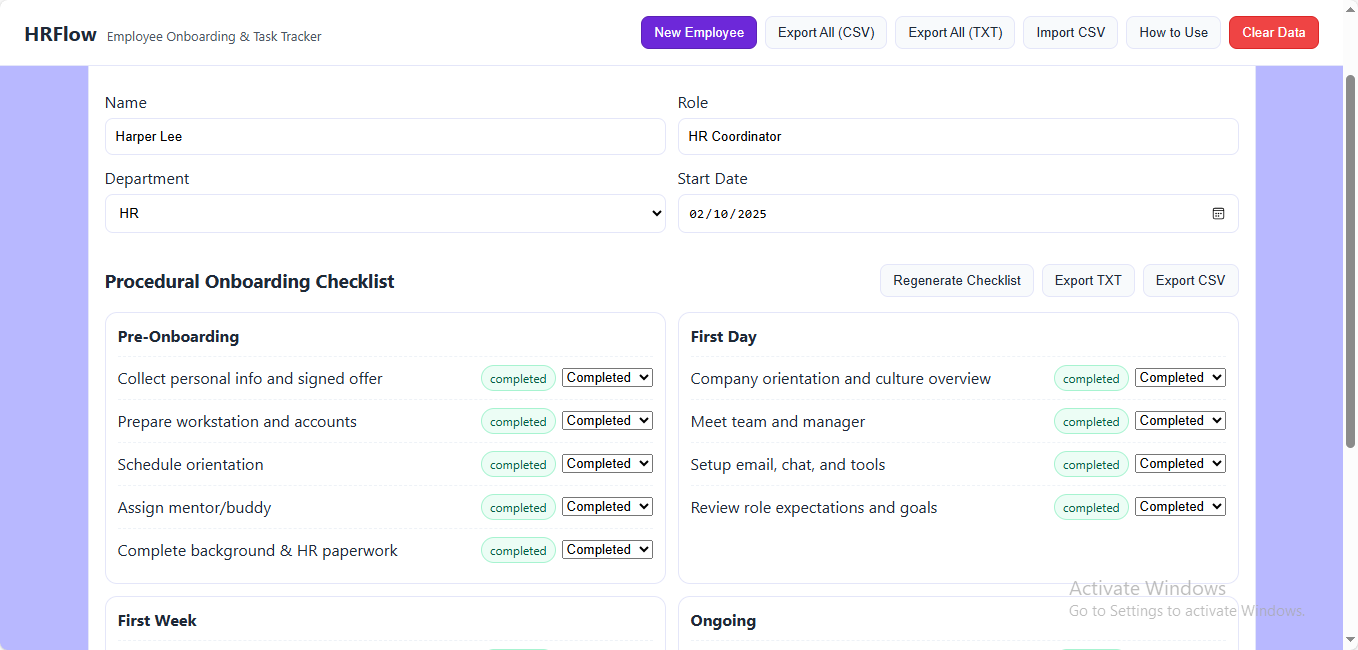Click Export All (TXT) button

pos(955,33)
